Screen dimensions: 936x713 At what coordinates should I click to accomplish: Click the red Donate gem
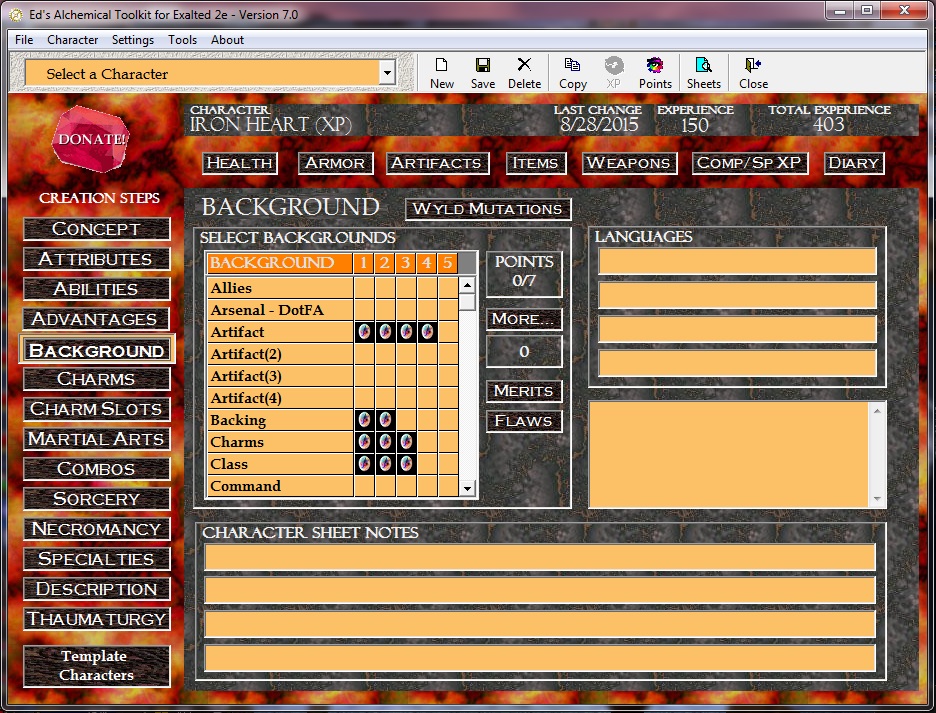[x=91, y=139]
